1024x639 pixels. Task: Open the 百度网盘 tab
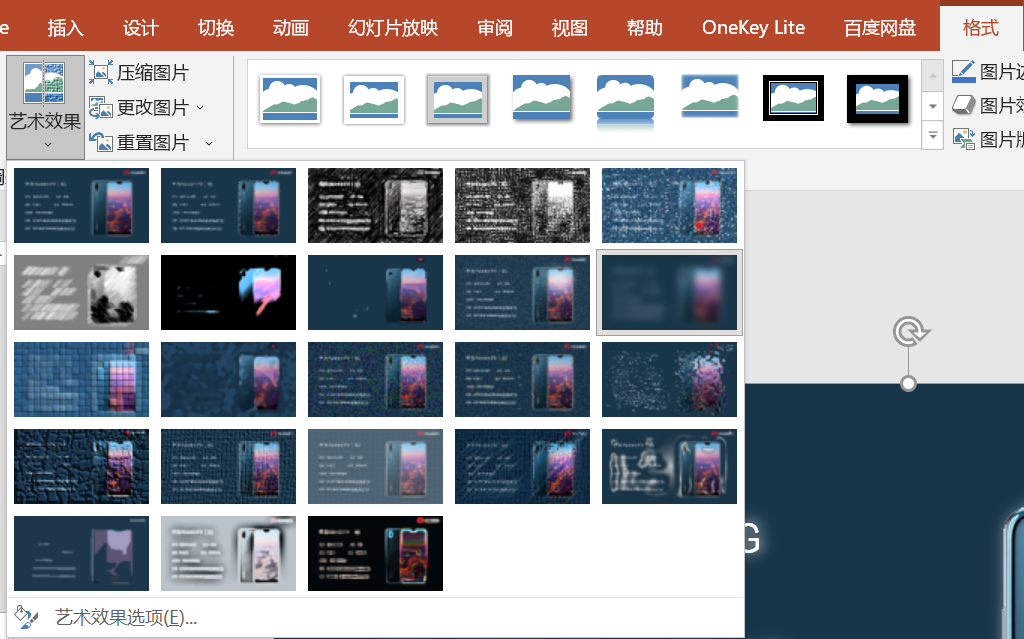880,28
